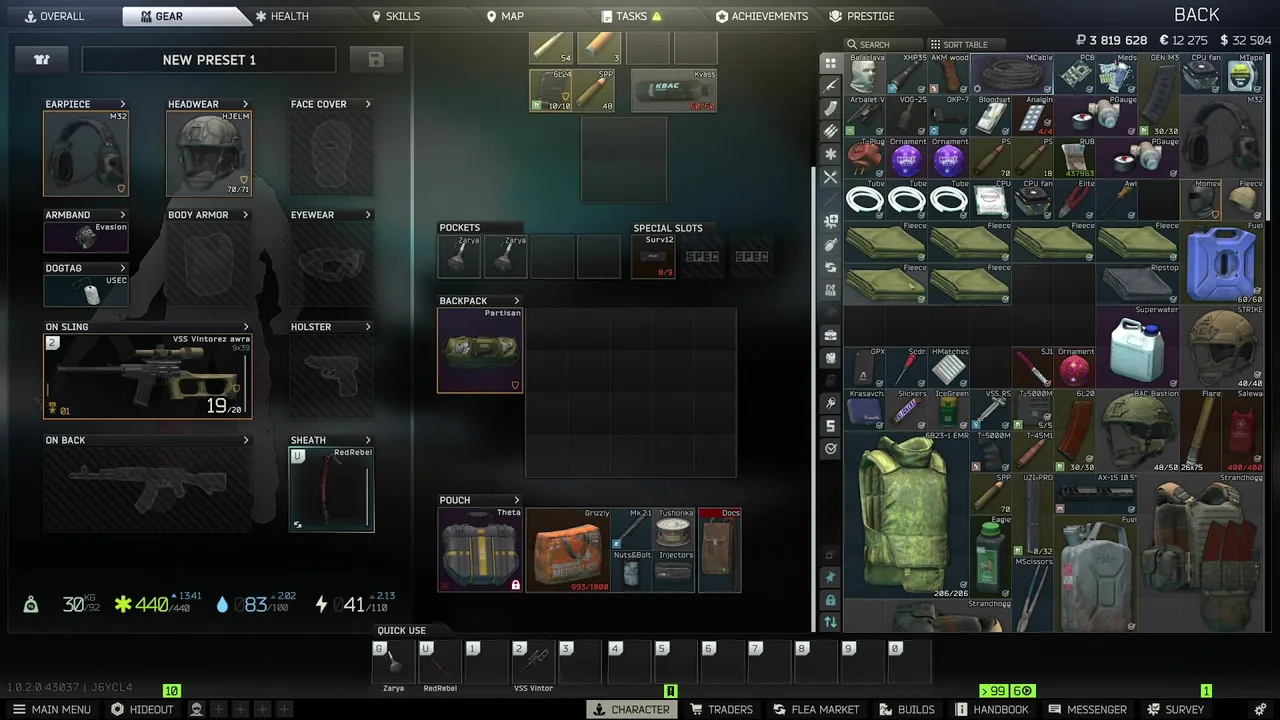Viewport: 1280px width, 720px height.
Task: Open the MAIN MENU button
Action: (x=52, y=709)
